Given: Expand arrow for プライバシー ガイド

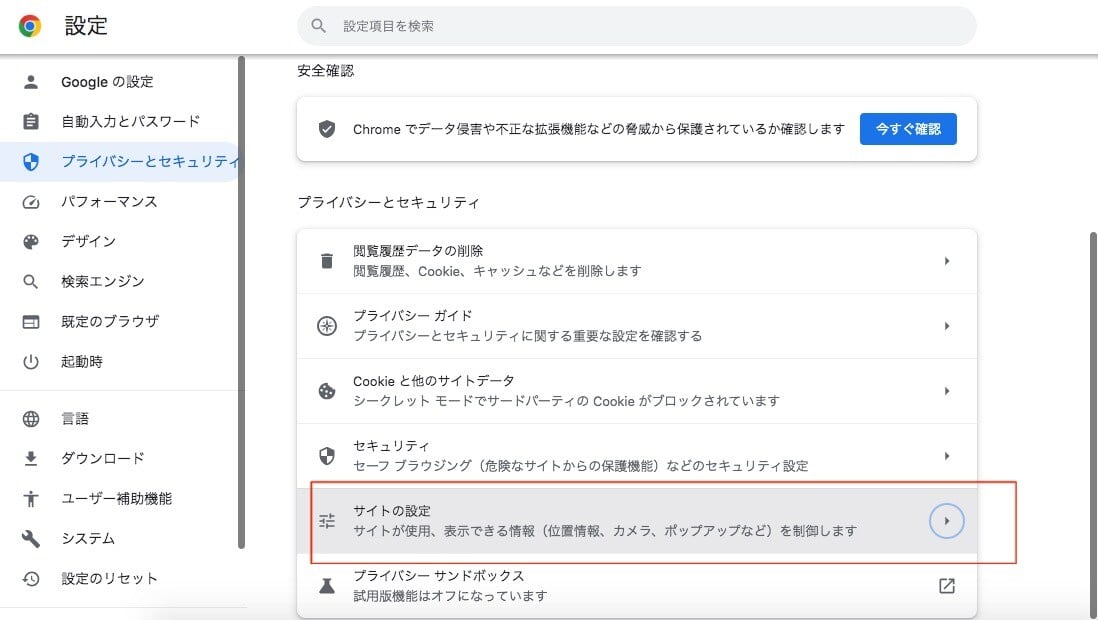Looking at the screenshot, I should point(947,326).
